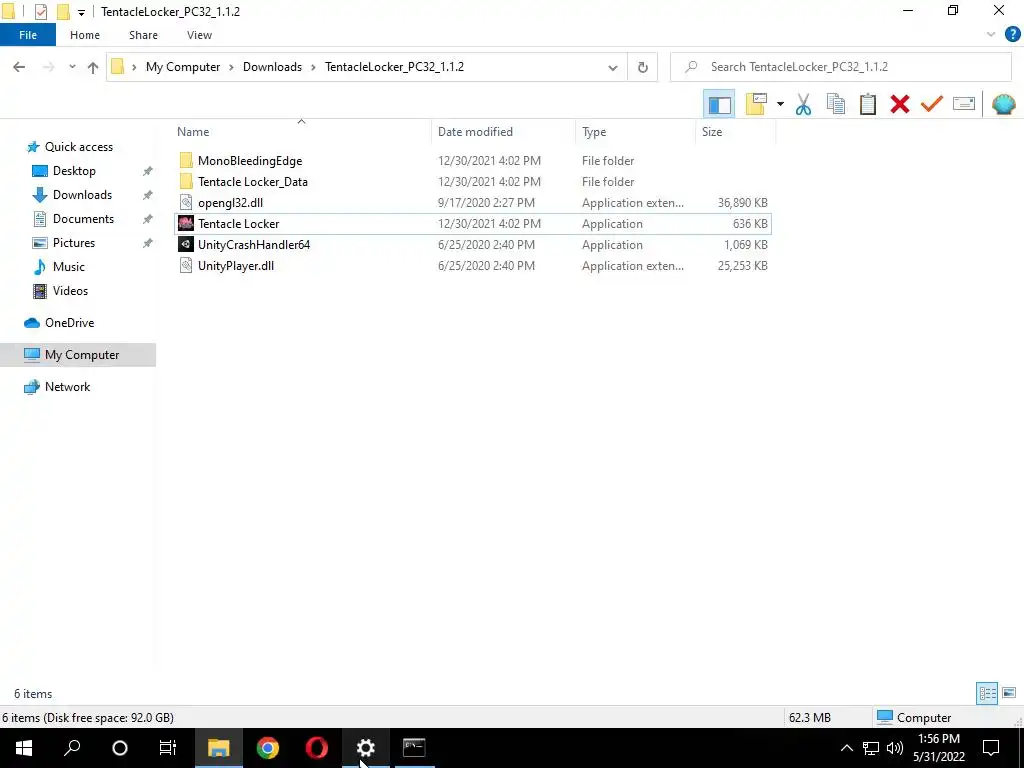Screen dimensions: 1024x768
Task: Click the search TentacleLocker_PC32_1.1.2 field
Action: pyautogui.click(x=841, y=67)
